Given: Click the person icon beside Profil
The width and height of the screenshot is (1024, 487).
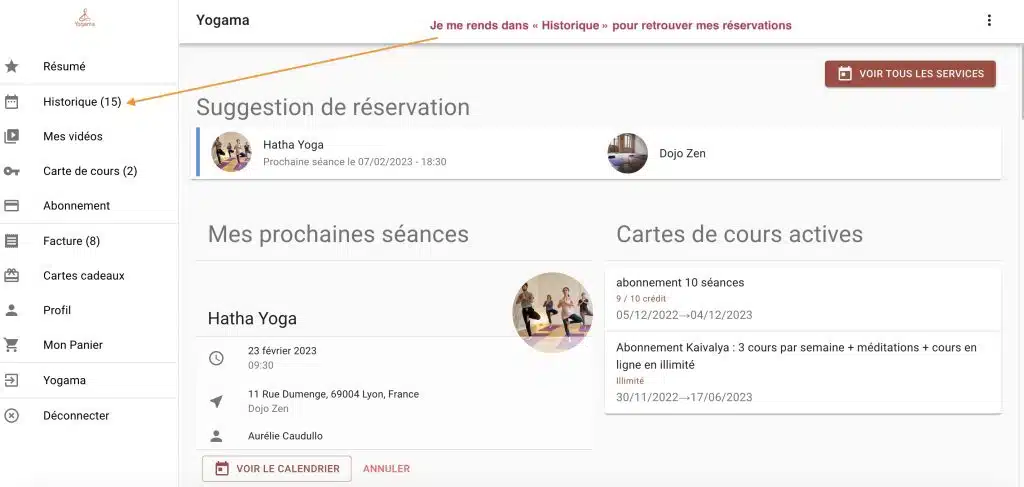Looking at the screenshot, I should coord(12,310).
